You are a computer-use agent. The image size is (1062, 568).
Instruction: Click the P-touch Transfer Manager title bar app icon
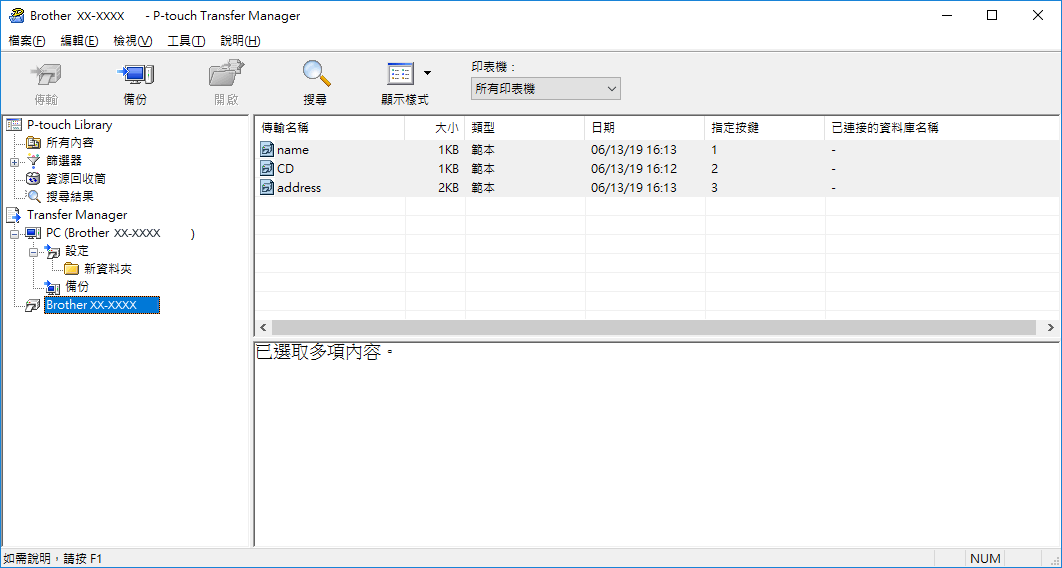(x=16, y=15)
